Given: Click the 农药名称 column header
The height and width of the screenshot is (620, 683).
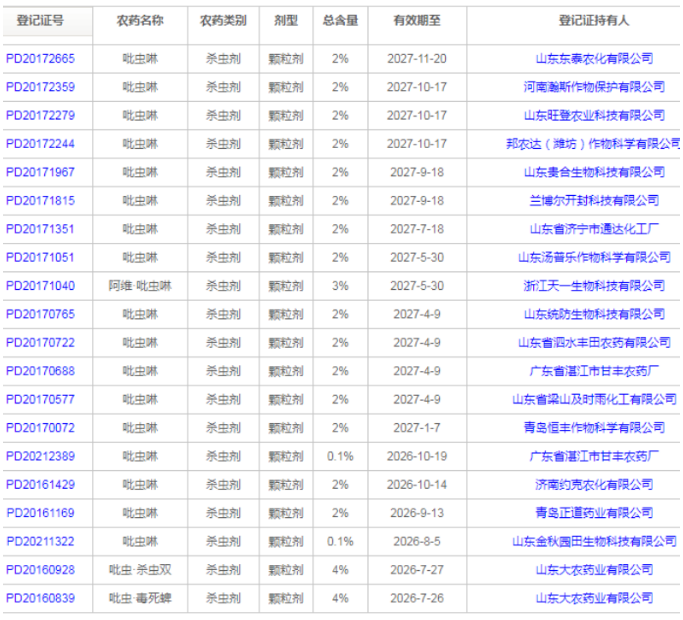Looking at the screenshot, I should click(140, 20).
